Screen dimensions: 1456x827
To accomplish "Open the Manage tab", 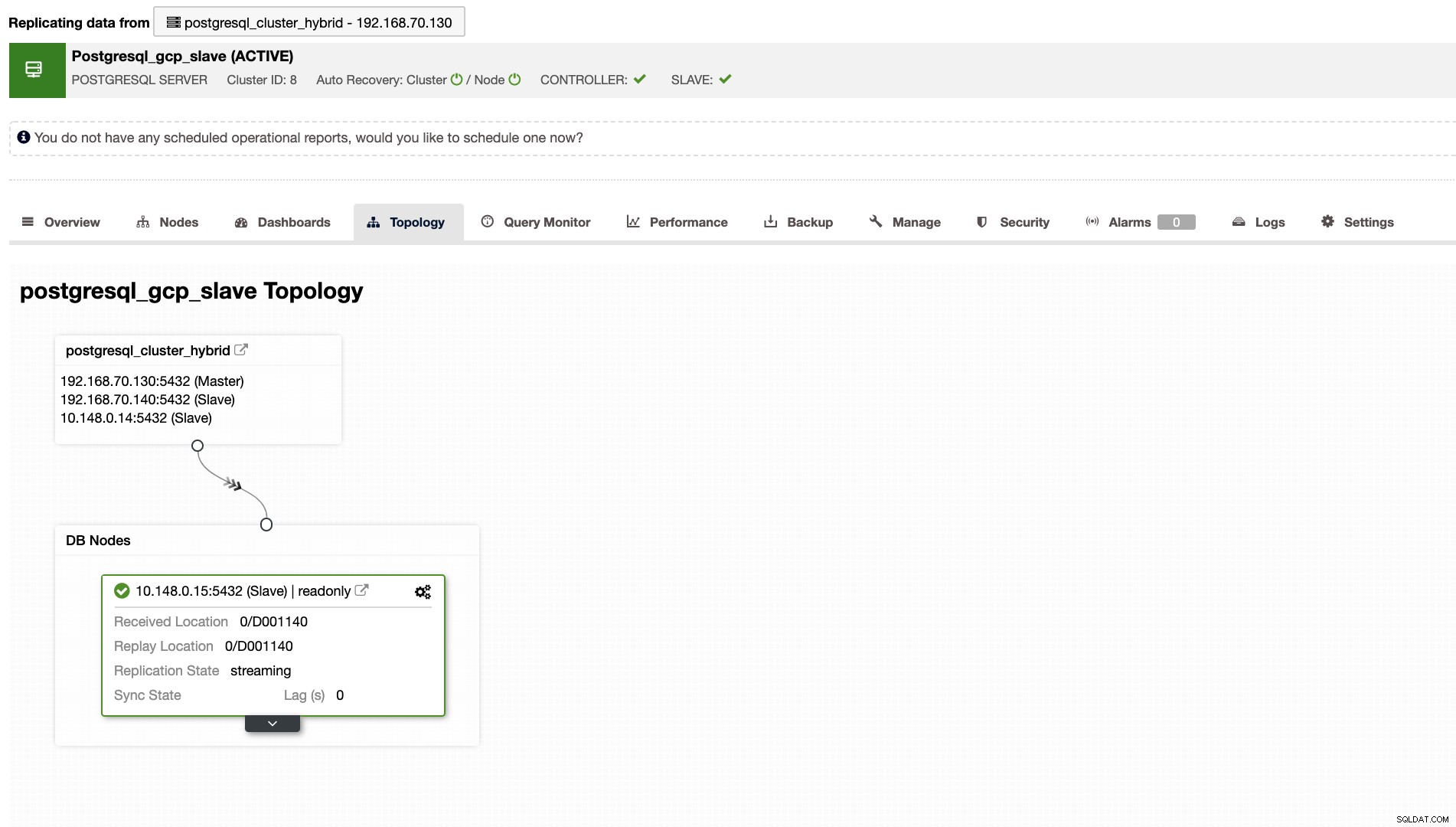I will pyautogui.click(x=905, y=222).
